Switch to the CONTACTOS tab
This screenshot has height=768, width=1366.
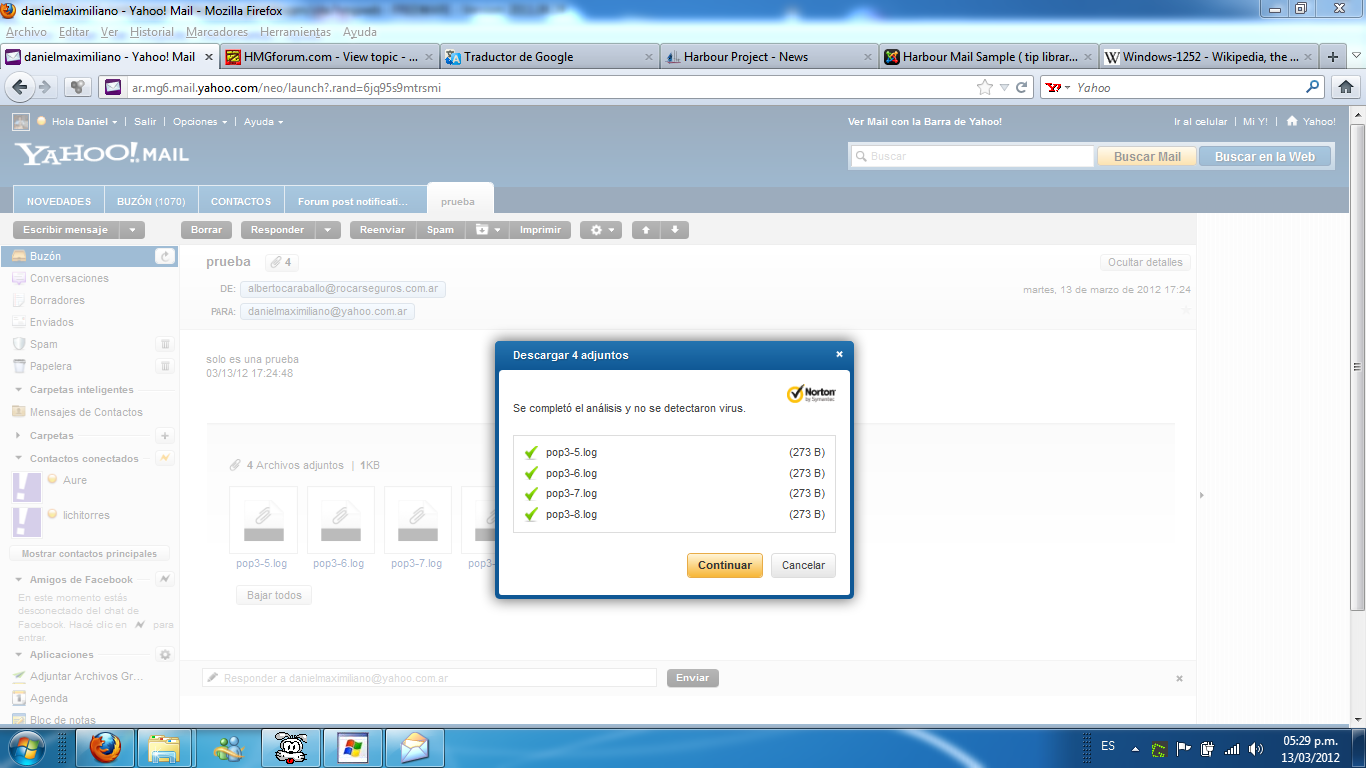pyautogui.click(x=241, y=201)
